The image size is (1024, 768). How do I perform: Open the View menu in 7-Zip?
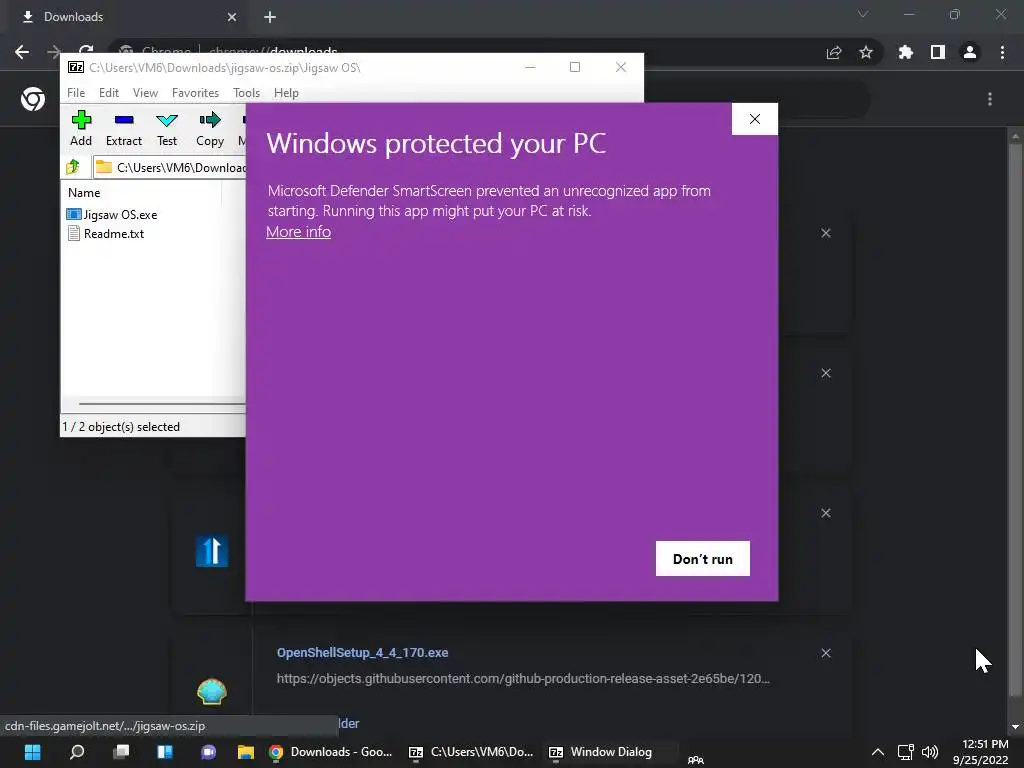(x=145, y=93)
